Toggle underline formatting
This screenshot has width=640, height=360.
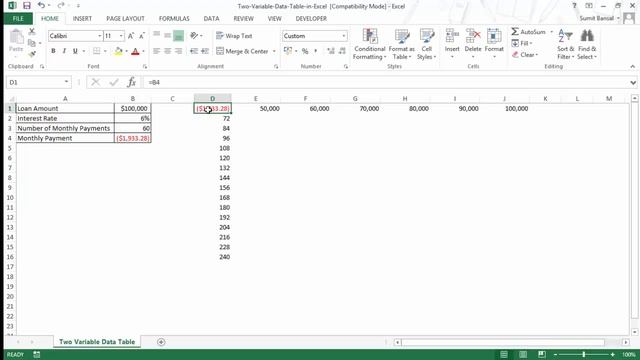pos(75,51)
